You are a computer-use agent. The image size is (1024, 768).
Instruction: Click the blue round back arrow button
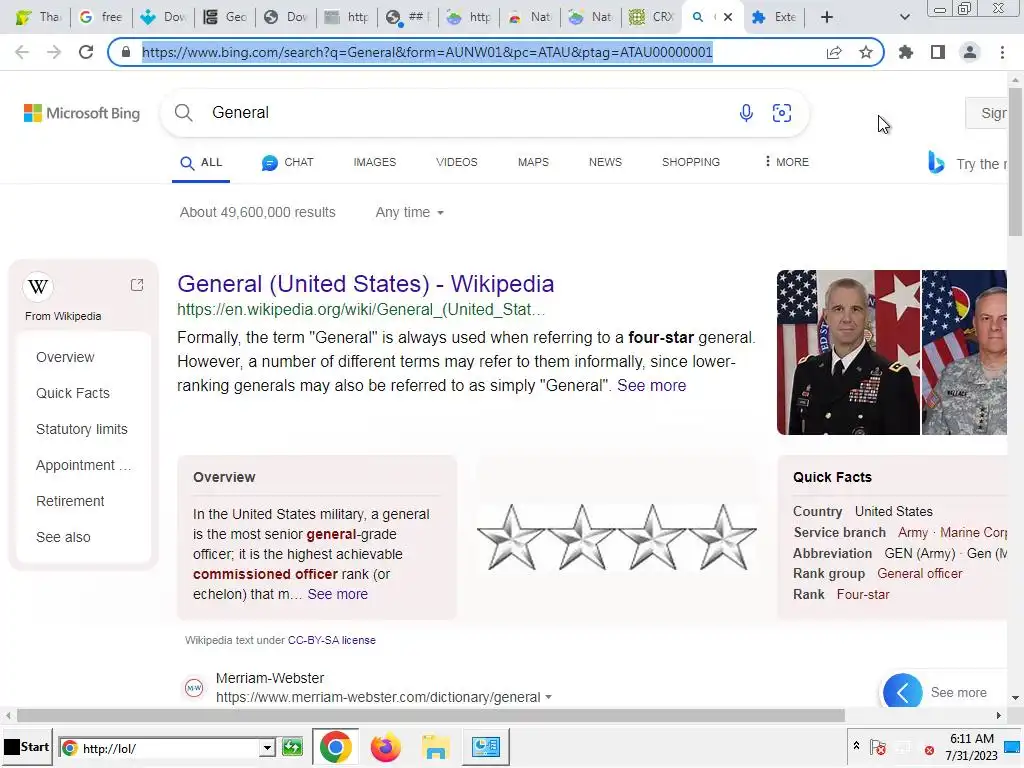click(x=903, y=692)
